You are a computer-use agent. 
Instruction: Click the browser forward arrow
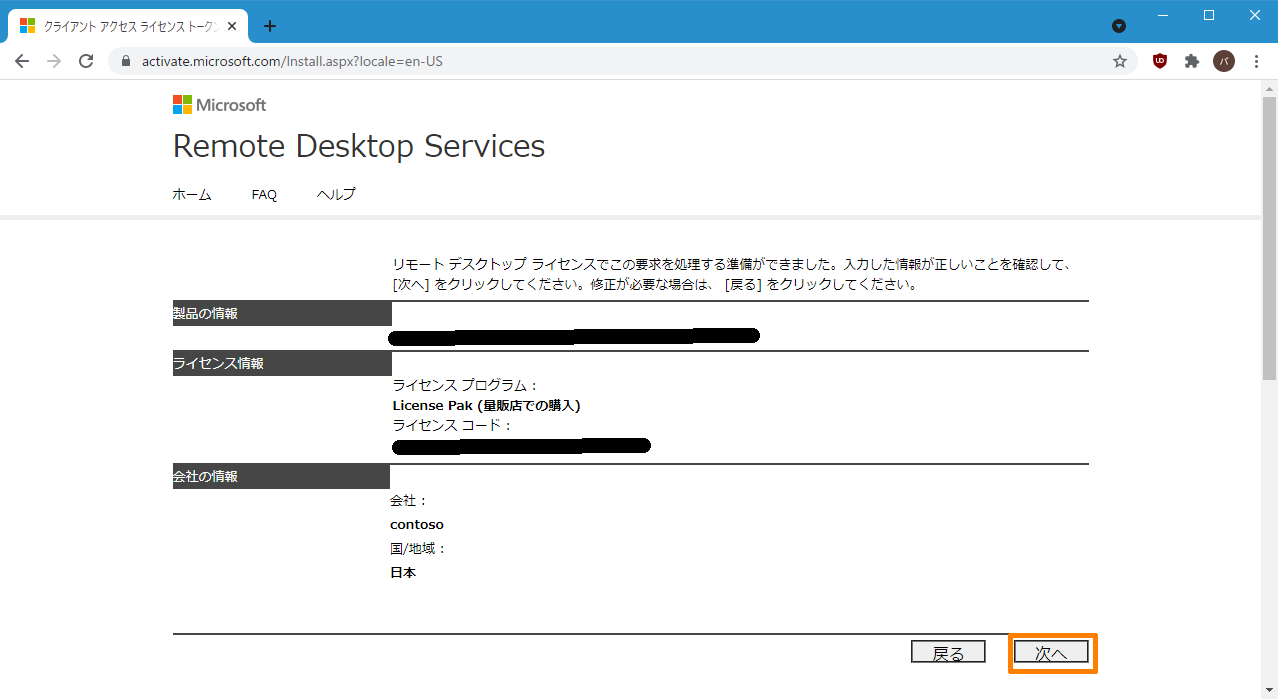pyautogui.click(x=54, y=61)
